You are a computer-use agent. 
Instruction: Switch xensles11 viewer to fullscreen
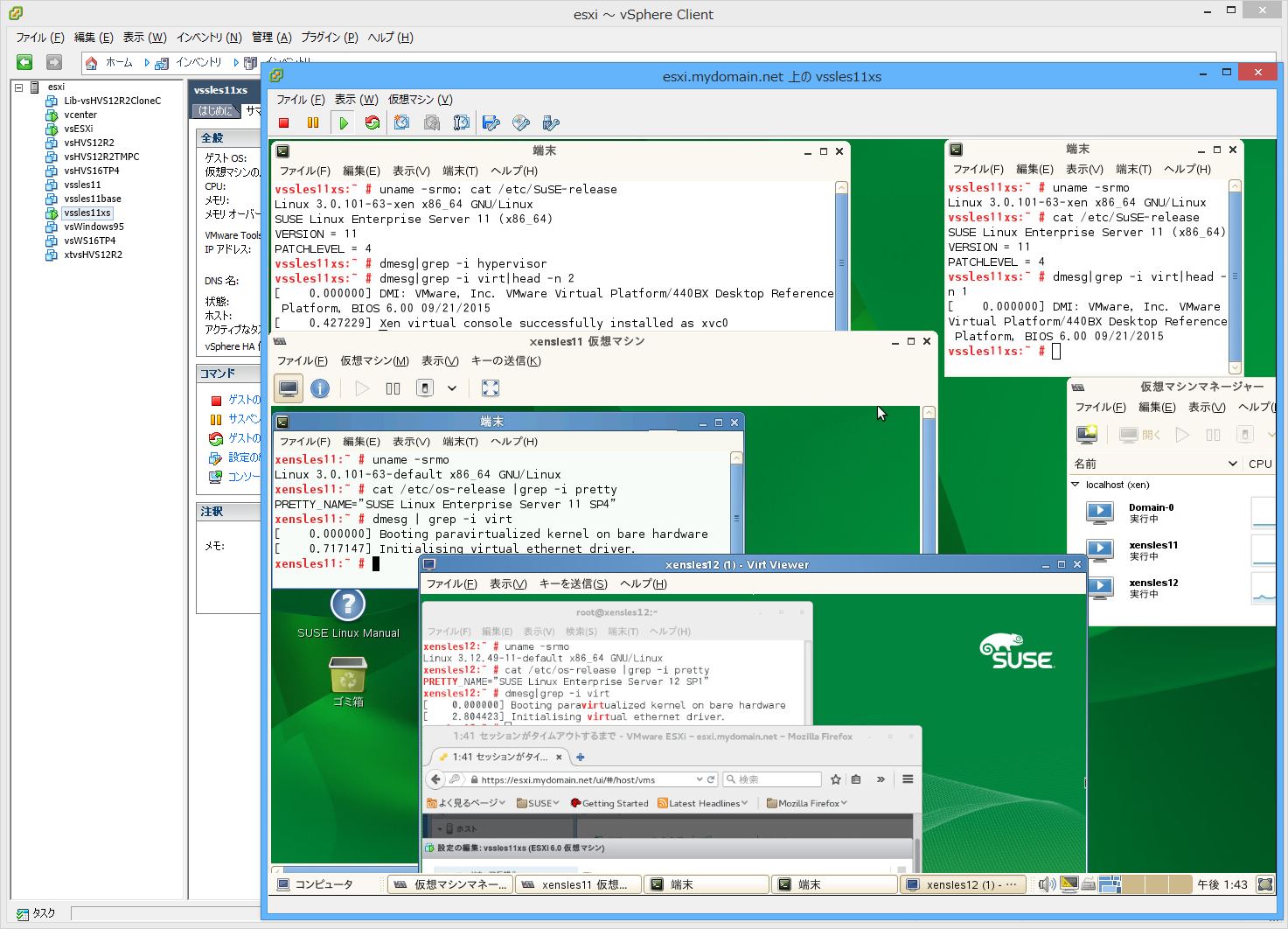pyautogui.click(x=491, y=388)
